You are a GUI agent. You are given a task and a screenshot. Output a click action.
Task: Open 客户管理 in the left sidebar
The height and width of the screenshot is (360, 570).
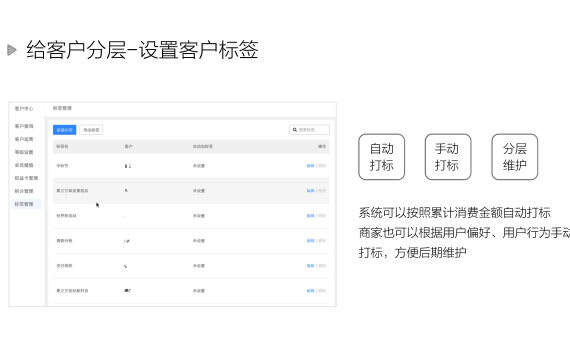[x=24, y=126]
